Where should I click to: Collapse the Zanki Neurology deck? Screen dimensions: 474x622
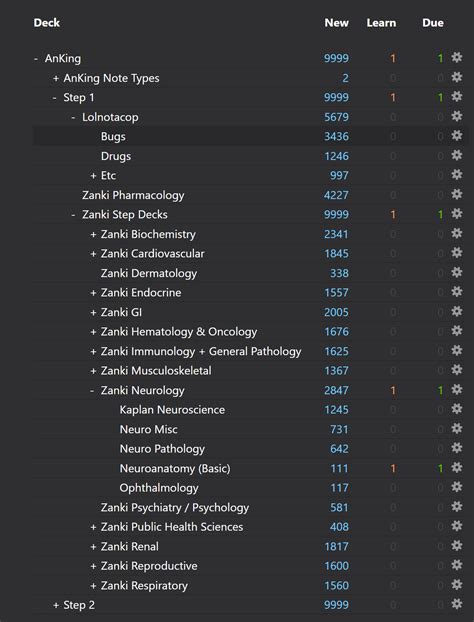[92, 391]
